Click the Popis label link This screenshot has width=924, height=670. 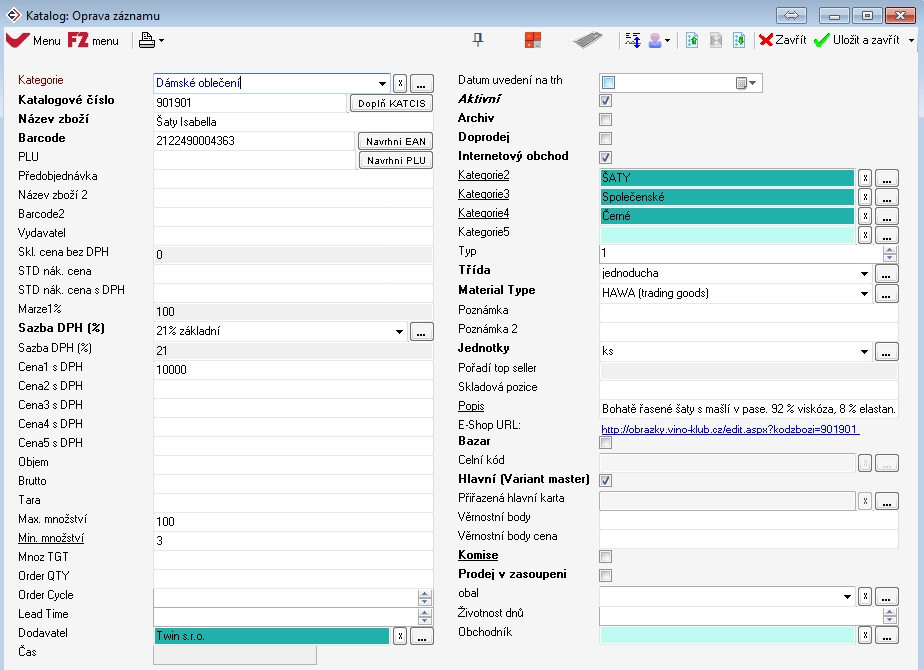[471, 405]
